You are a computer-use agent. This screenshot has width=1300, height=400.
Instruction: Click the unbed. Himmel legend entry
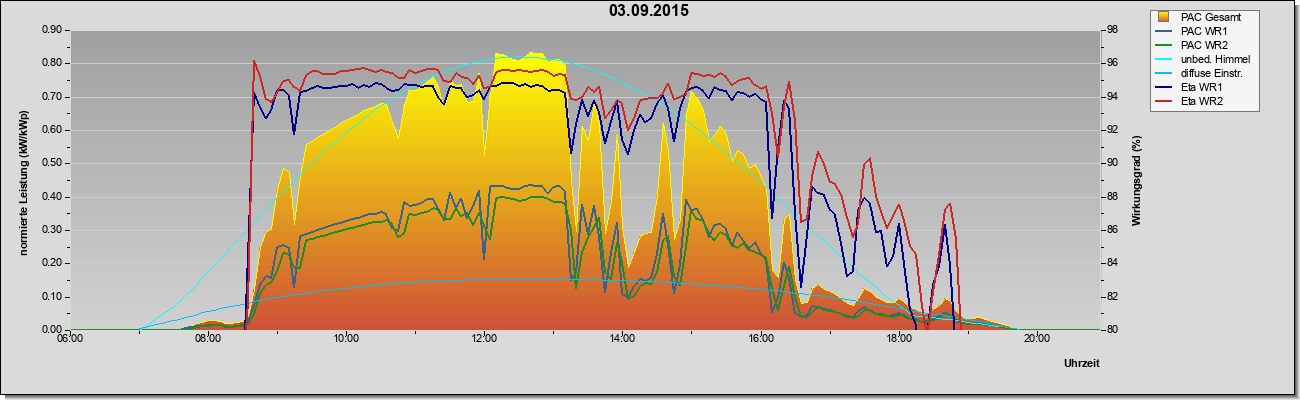point(1204,59)
